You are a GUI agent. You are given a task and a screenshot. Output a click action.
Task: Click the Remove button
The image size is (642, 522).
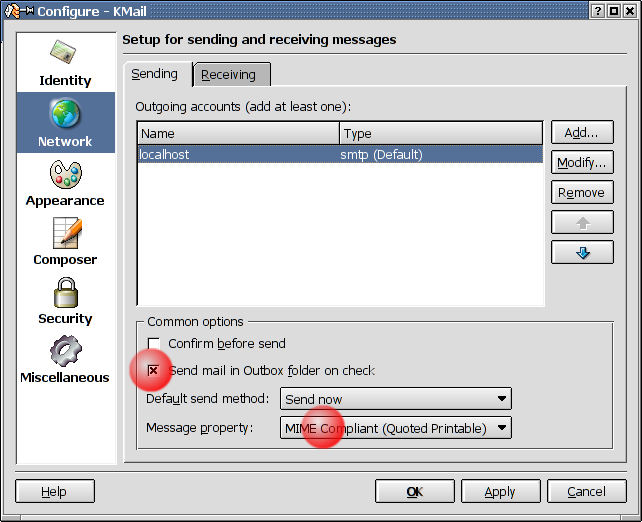click(582, 192)
